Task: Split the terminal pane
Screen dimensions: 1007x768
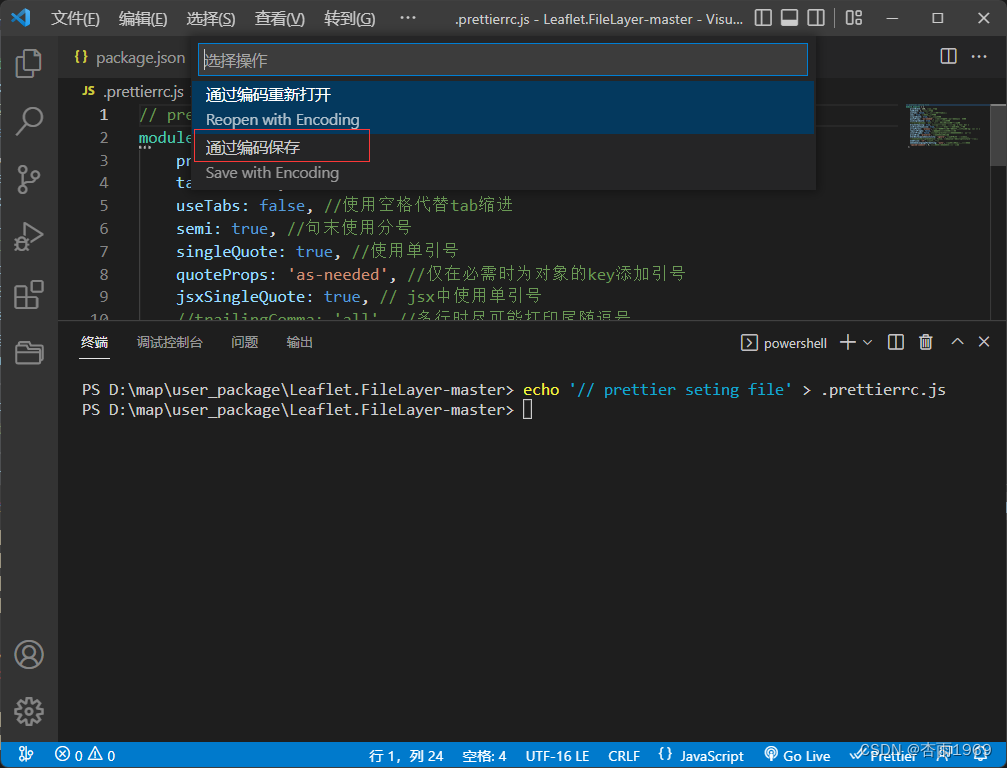Action: tap(896, 342)
